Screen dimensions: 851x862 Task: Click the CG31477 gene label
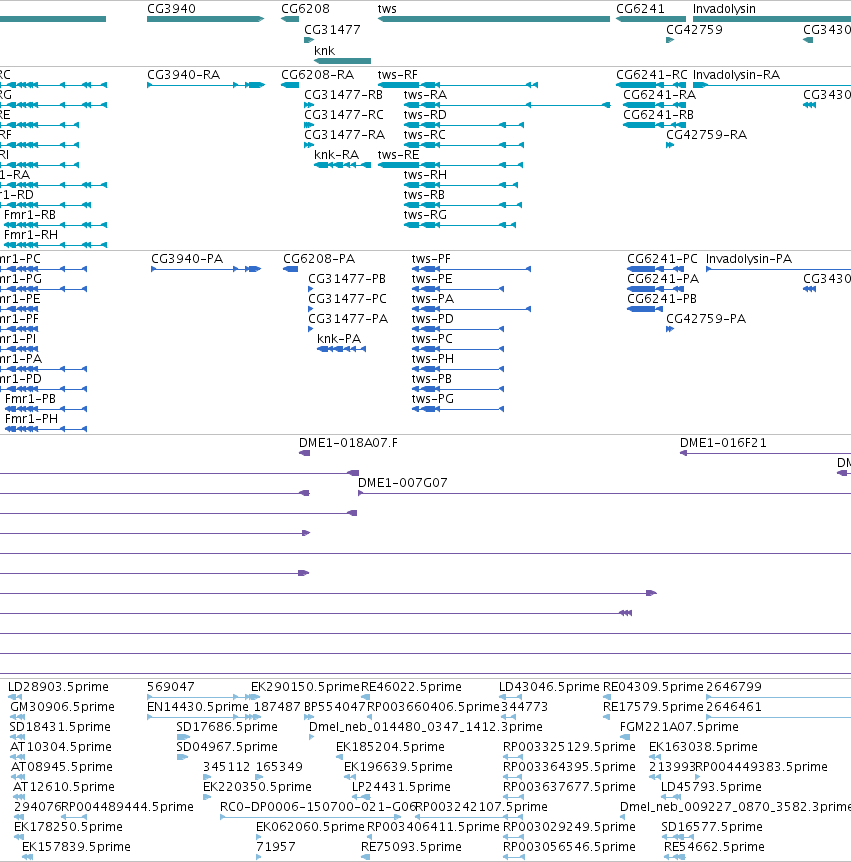click(x=332, y=30)
